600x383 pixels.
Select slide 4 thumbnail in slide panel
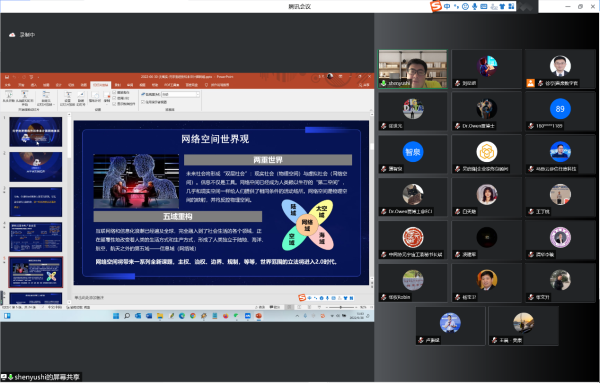tap(36, 237)
